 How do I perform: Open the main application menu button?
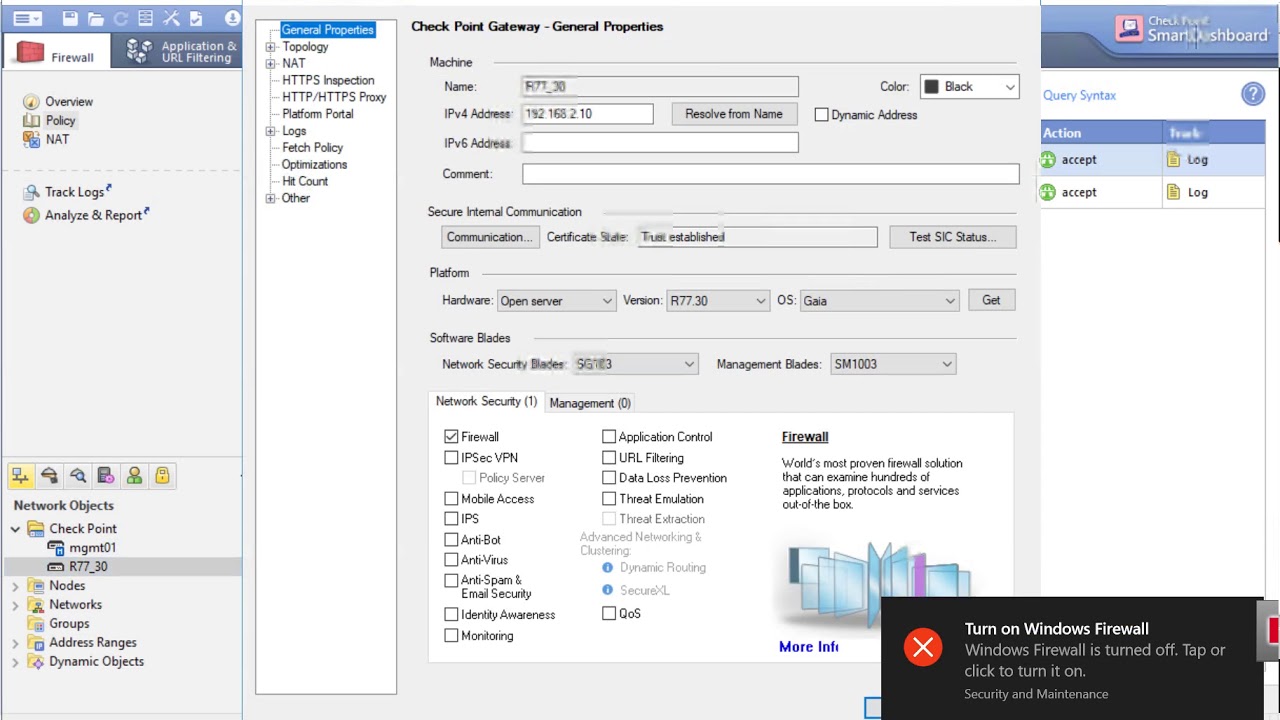(27, 18)
